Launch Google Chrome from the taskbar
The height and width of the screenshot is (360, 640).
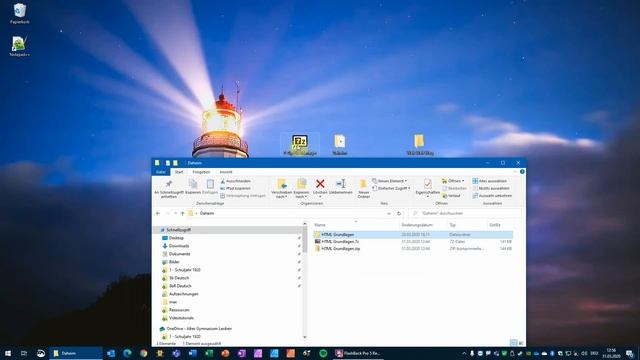point(144,353)
